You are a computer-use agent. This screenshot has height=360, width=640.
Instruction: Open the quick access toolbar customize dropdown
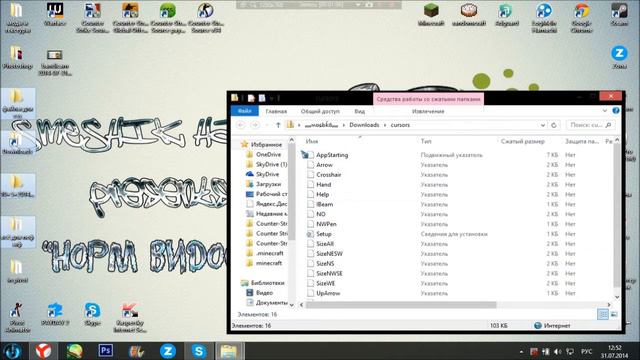pyautogui.click(x=271, y=98)
